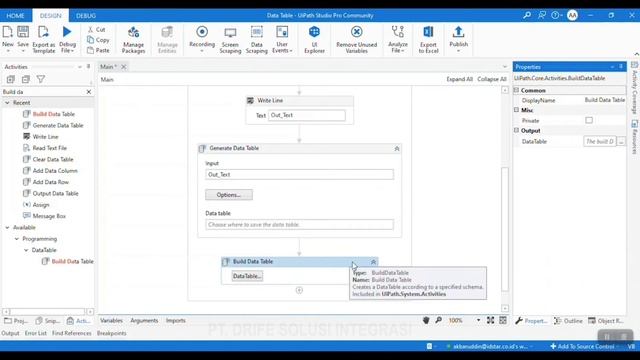Switch to the HOME ribbon tab
Image resolution: width=640 pixels, height=360 pixels.
(x=15, y=16)
